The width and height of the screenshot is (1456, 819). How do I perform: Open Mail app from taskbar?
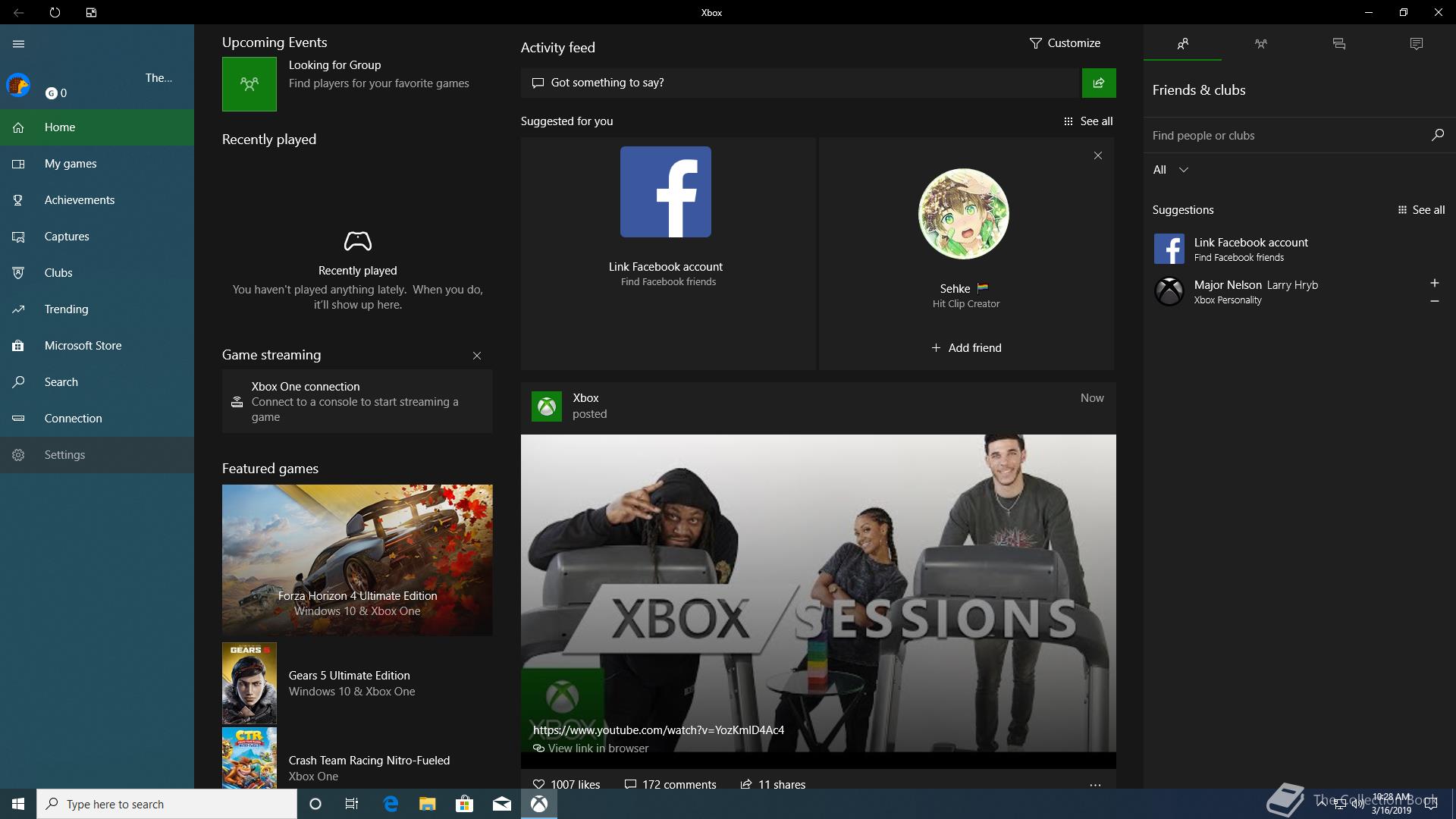tap(501, 804)
